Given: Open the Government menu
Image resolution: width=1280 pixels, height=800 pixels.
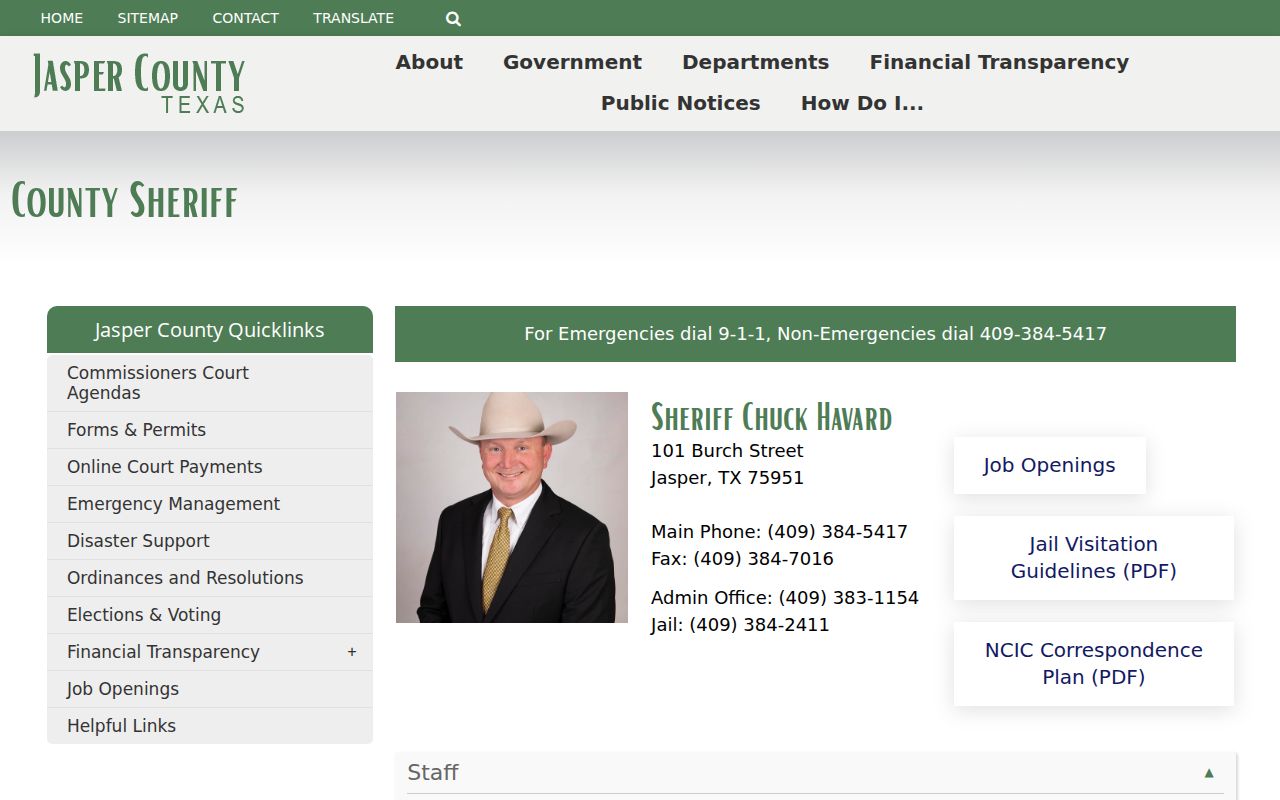Looking at the screenshot, I should tap(572, 62).
